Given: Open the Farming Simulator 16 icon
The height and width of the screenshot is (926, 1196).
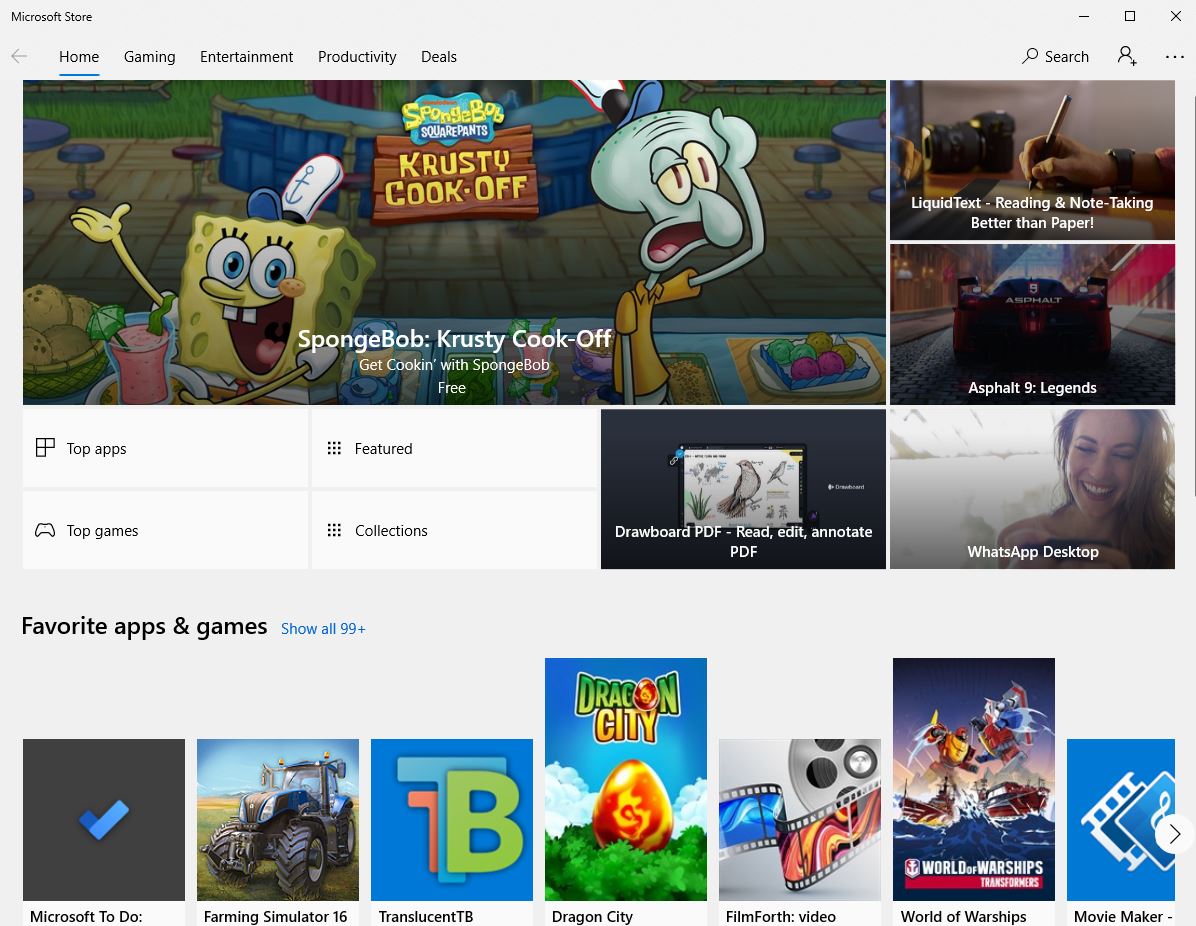Looking at the screenshot, I should [278, 819].
